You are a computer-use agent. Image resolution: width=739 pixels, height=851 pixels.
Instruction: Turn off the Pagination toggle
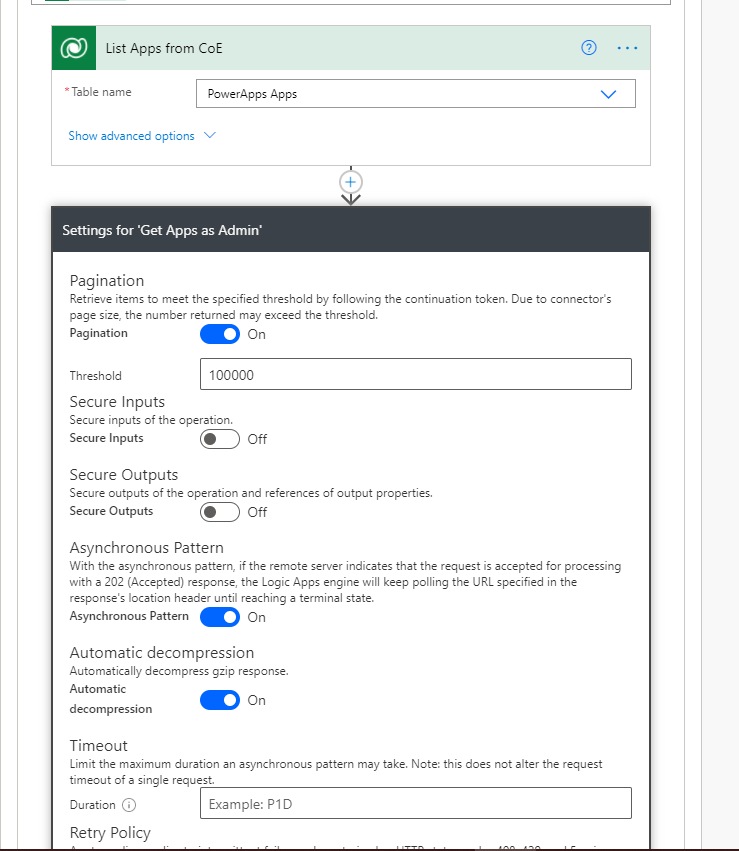coord(220,334)
